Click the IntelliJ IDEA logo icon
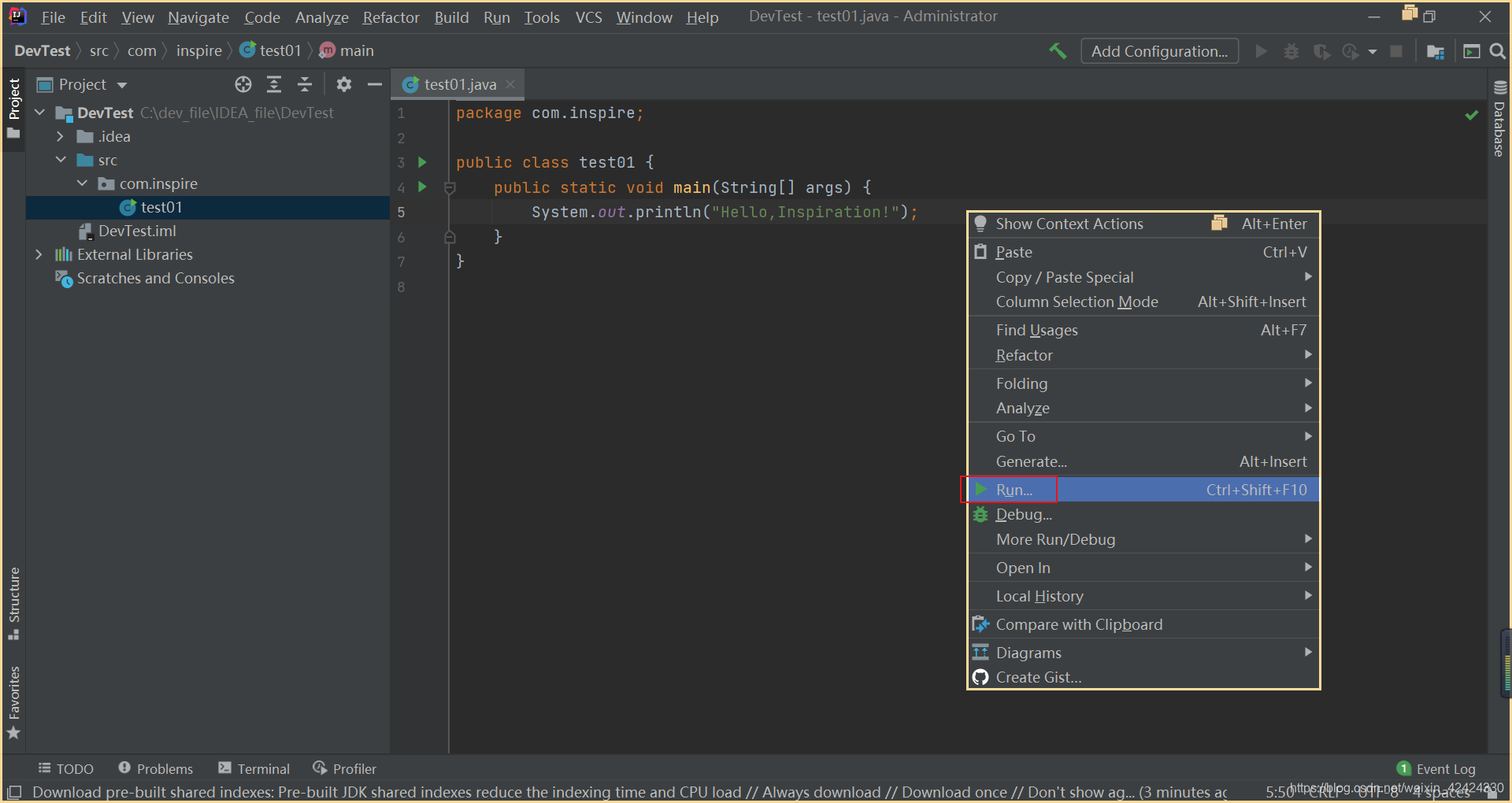Image resolution: width=1512 pixels, height=803 pixels. [x=17, y=16]
